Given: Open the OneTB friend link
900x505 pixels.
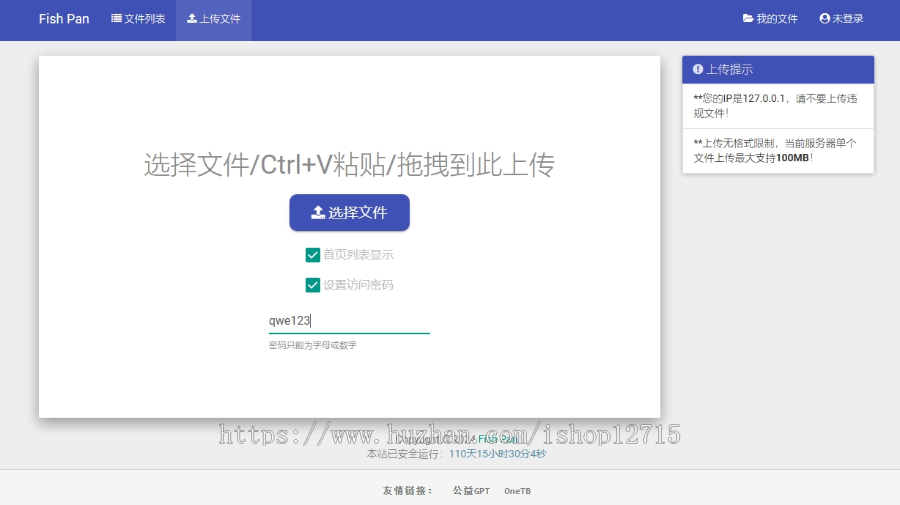Looking at the screenshot, I should point(517,491).
